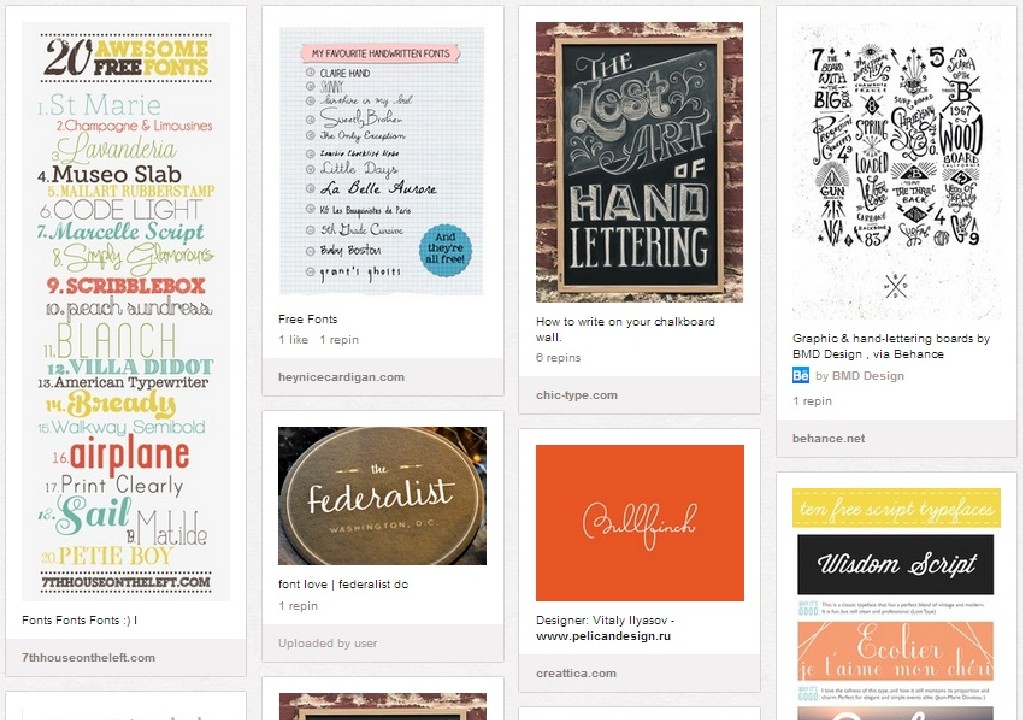Open My Favourite Handwritten Fonts pin image

tap(382, 161)
